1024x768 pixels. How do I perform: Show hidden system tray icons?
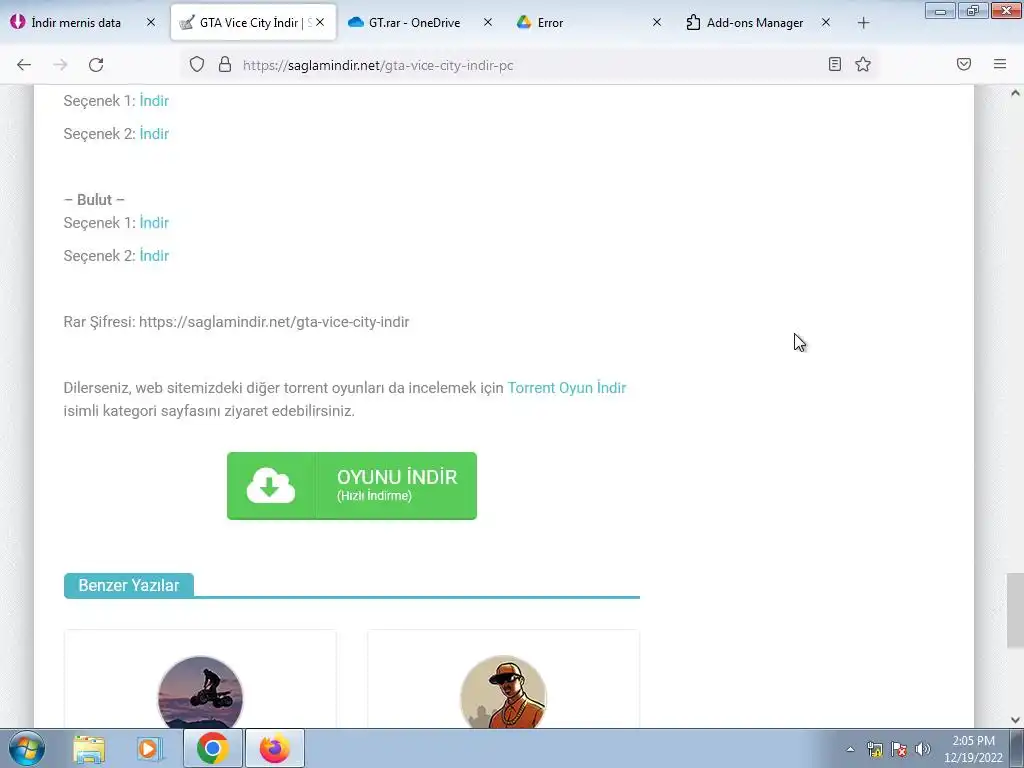click(850, 749)
